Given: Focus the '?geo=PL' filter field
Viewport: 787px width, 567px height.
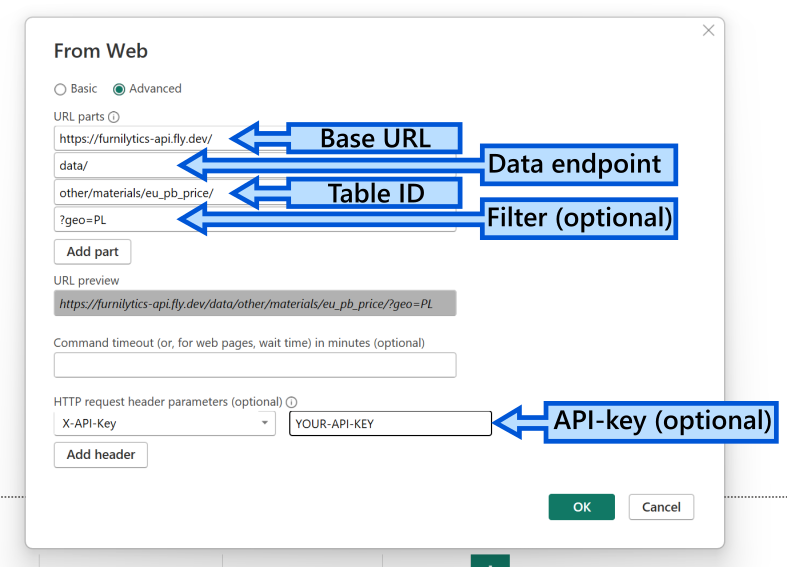Looking at the screenshot, I should 255,220.
